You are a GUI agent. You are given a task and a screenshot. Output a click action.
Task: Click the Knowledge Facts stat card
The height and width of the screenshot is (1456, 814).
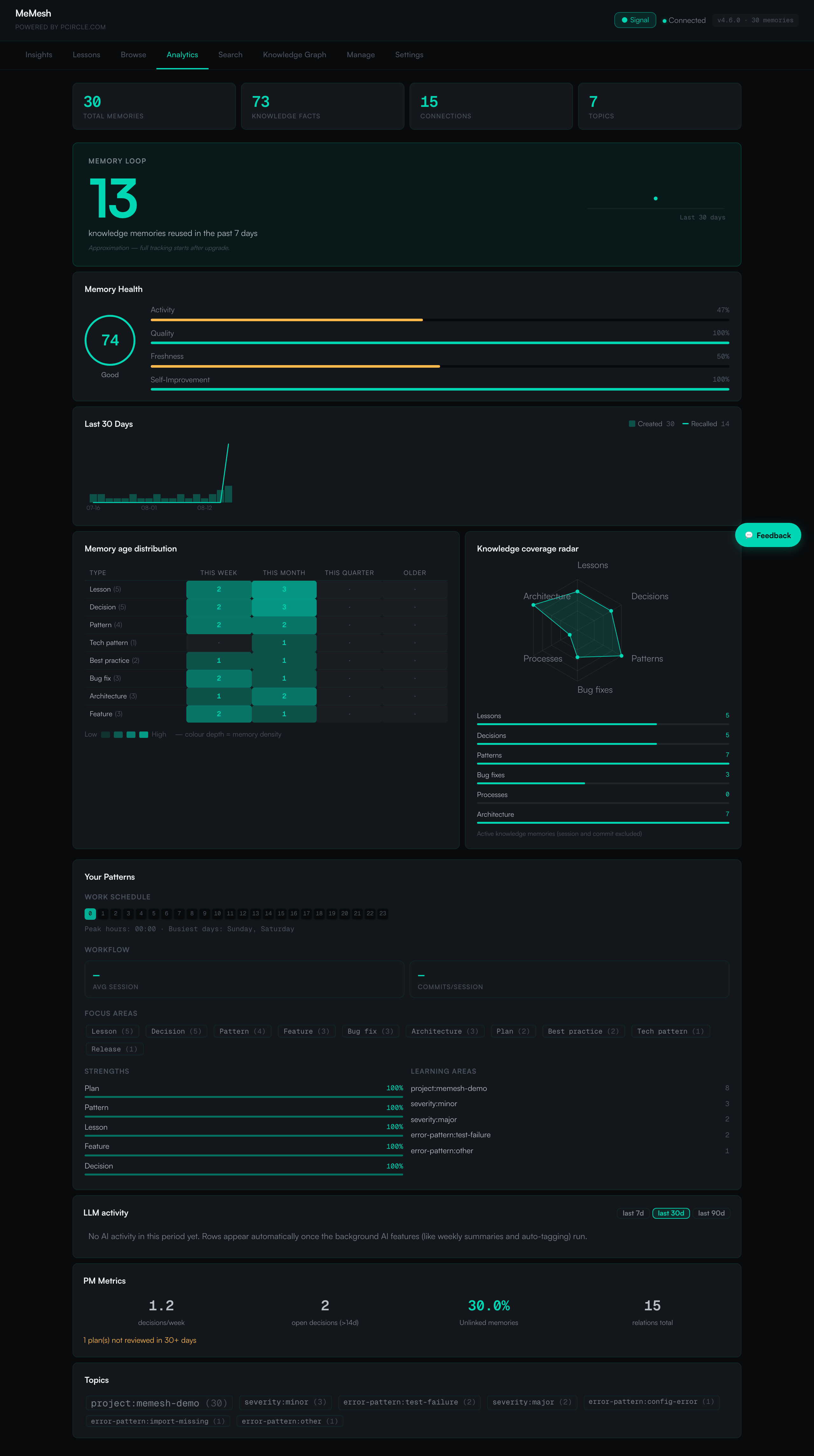(323, 106)
